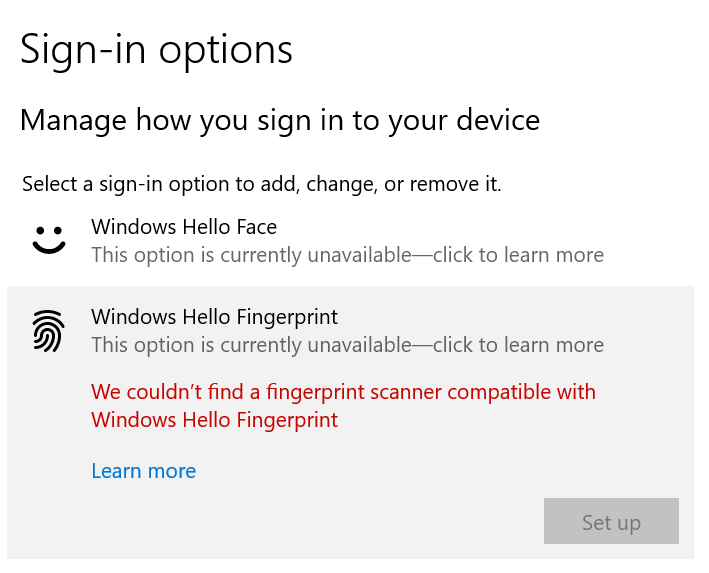Click the word "options" in the page title
Screen dimensions: 709x573
point(226,52)
